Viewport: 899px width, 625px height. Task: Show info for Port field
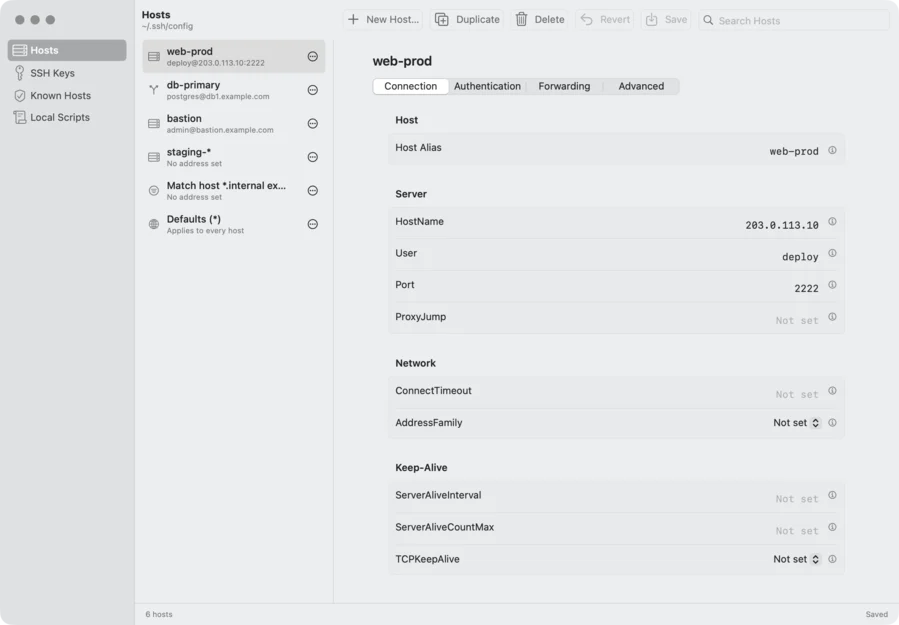pyautogui.click(x=832, y=284)
